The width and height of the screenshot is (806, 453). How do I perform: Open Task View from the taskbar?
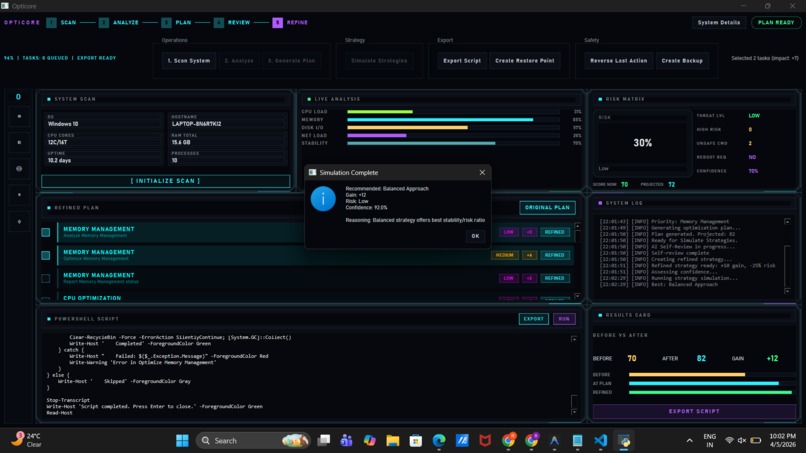(x=323, y=441)
